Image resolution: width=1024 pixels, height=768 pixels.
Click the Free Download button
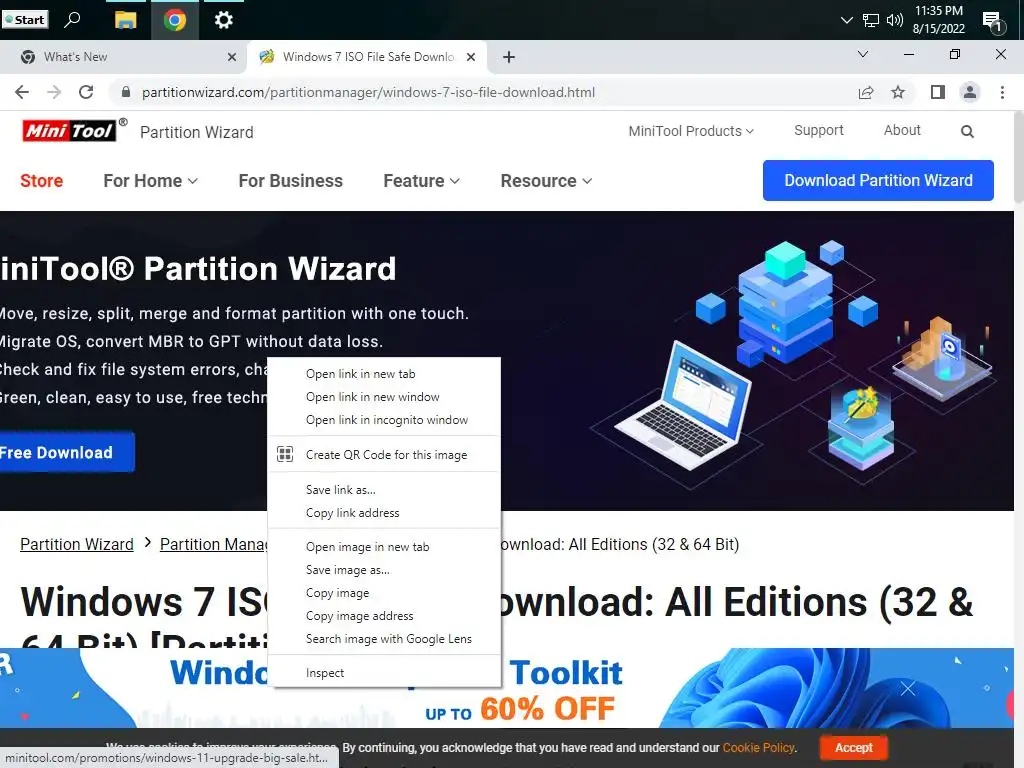pyautogui.click(x=65, y=452)
